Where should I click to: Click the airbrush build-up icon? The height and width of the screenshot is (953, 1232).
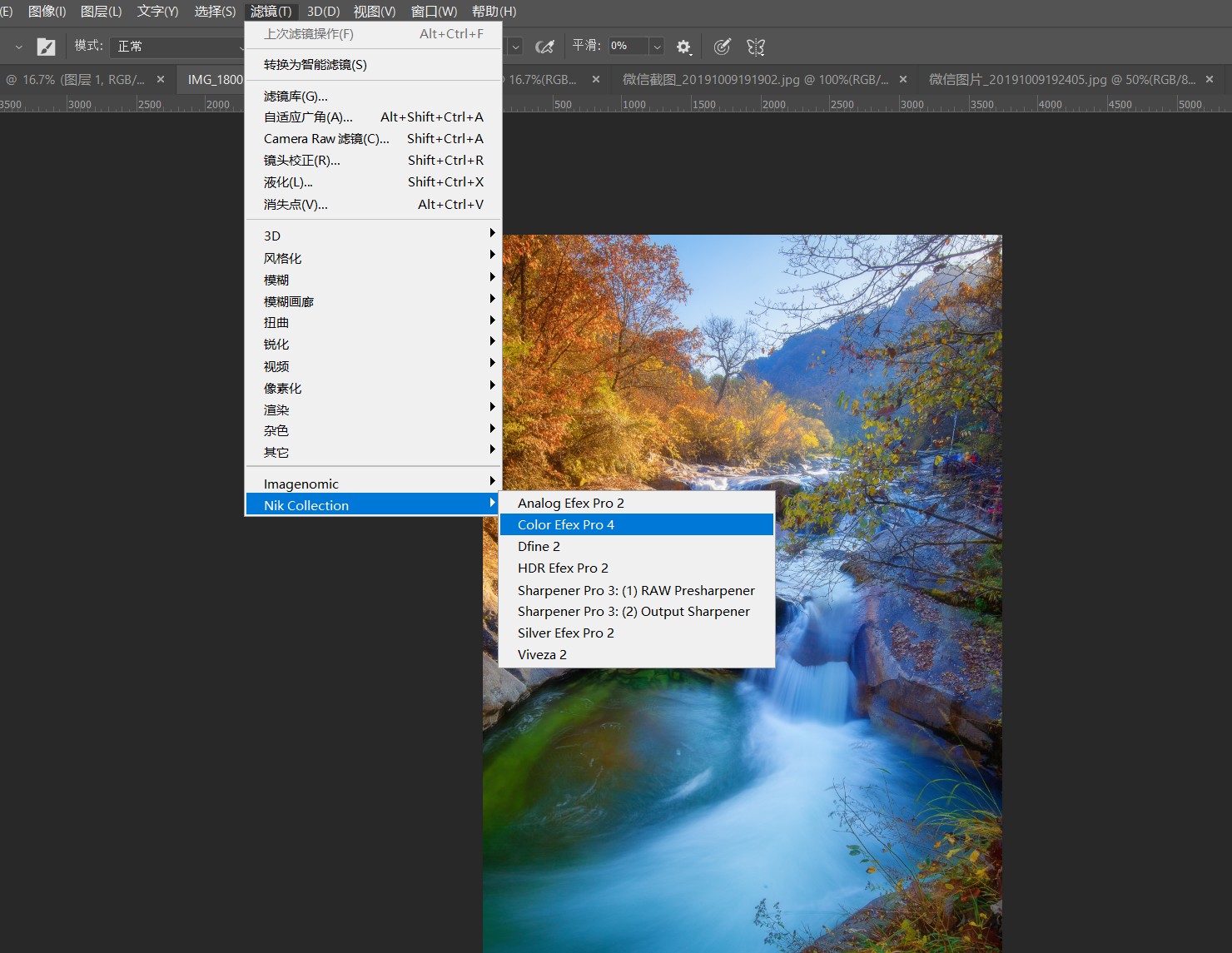(x=545, y=47)
